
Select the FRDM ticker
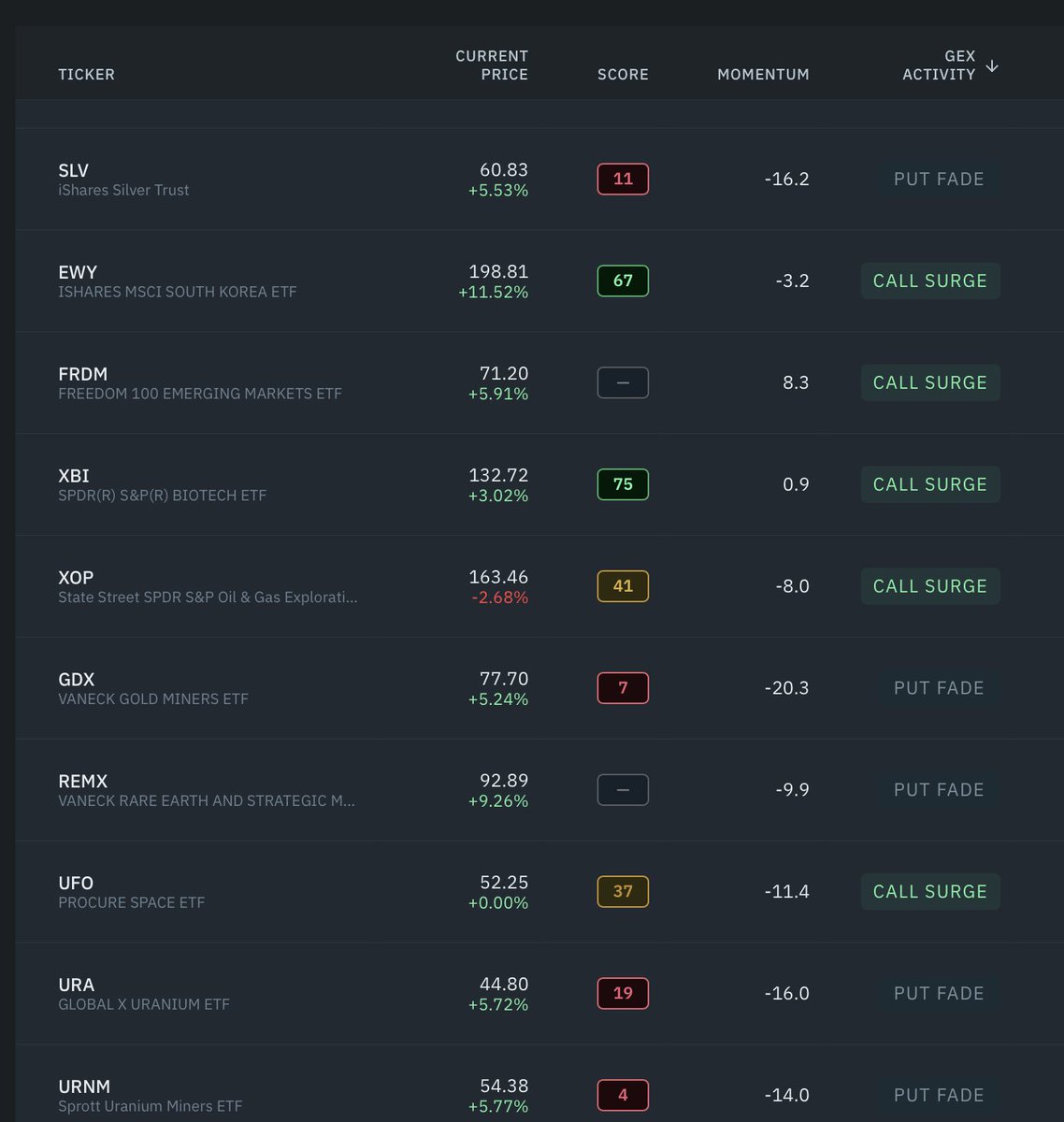tap(83, 374)
